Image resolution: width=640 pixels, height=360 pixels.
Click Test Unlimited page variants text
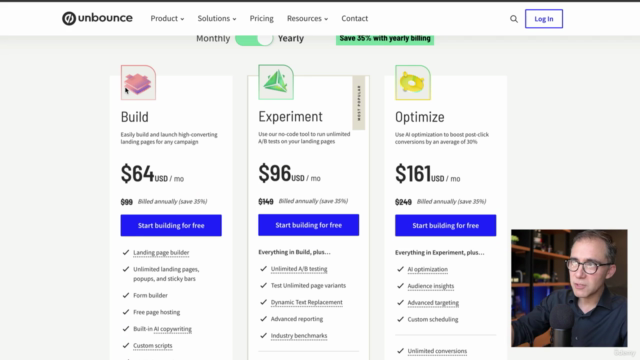tap(308, 285)
